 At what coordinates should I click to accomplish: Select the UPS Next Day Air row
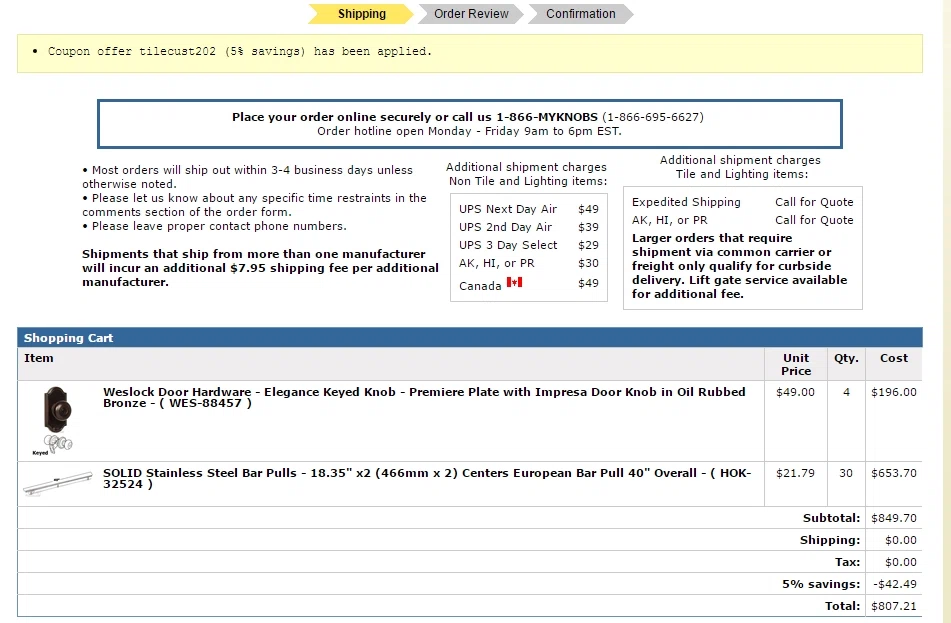point(529,209)
